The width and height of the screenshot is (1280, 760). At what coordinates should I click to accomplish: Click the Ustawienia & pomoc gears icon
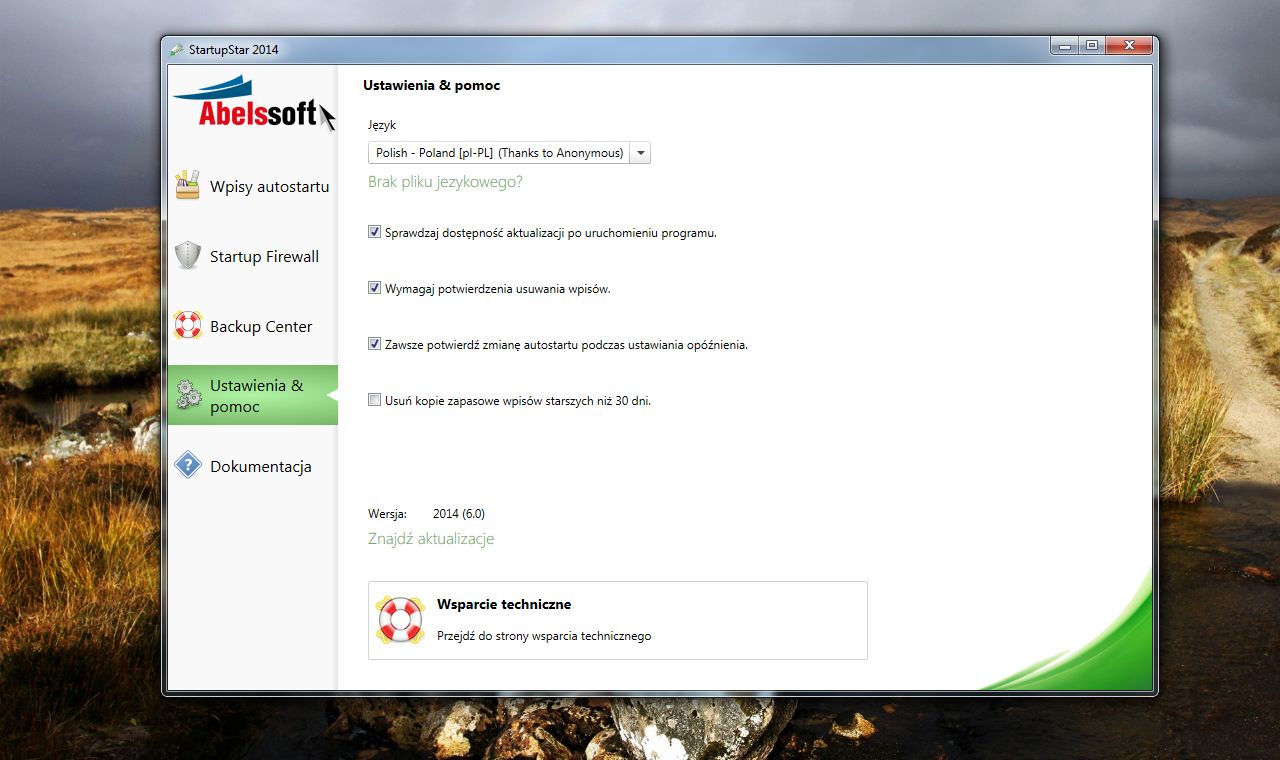188,395
